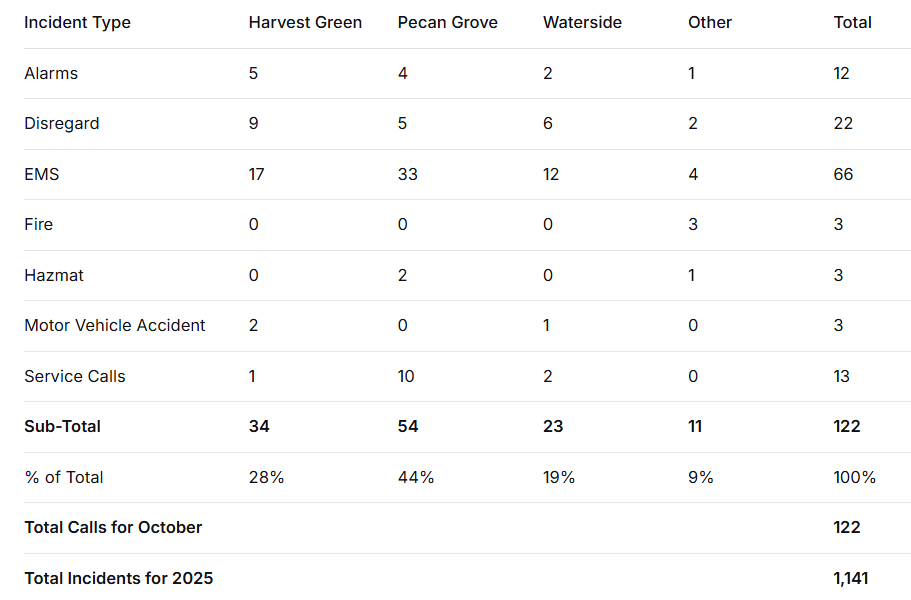The image size is (911, 600).
Task: Click the Hazmat row label
Action: [x=54, y=275]
